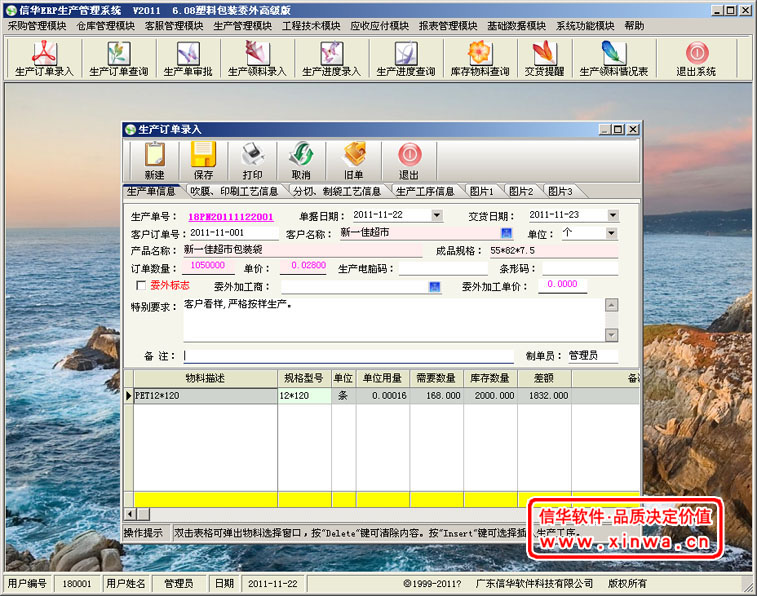
Task: Switch to 图片1 tab
Action: 482,192
